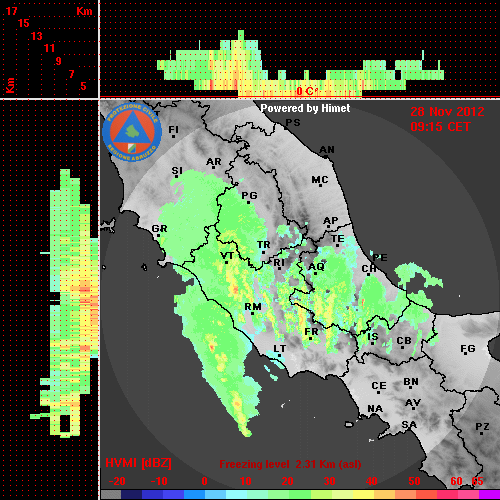Click the BN city label on map
This screenshot has height=500, width=500.
click(411, 382)
